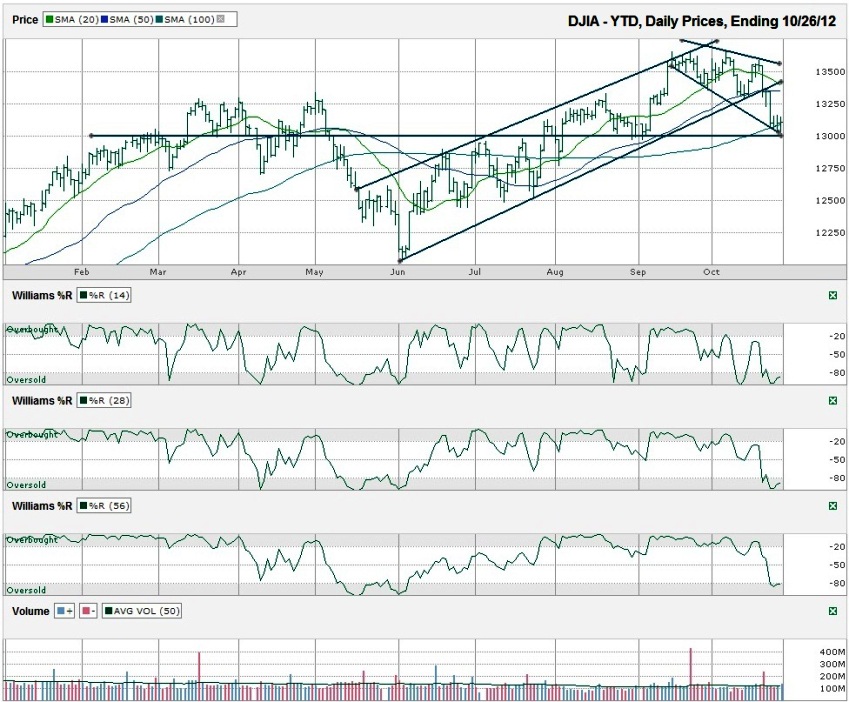Viewport: 849px width, 702px height.
Task: Click Oversold label in %R (14) panel
Action: click(x=26, y=380)
